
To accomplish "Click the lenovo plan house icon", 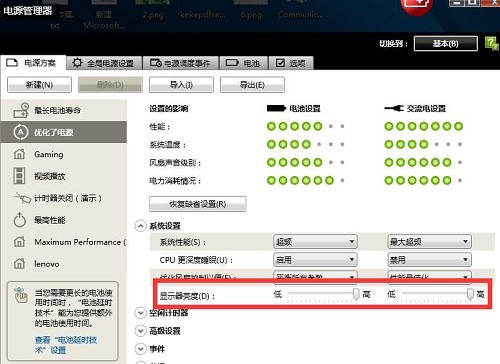I will (x=19, y=264).
